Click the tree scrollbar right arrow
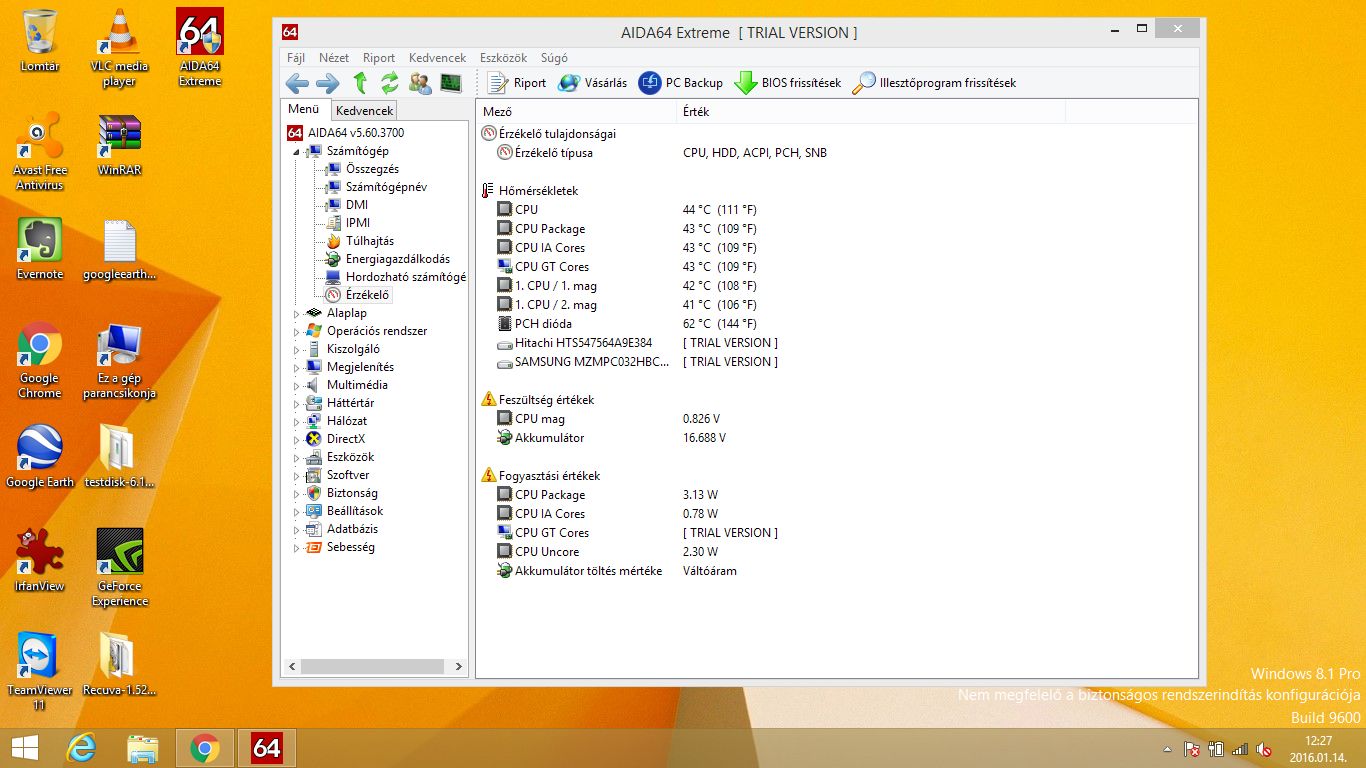Screen dimensions: 1366x768 pyautogui.click(x=458, y=666)
